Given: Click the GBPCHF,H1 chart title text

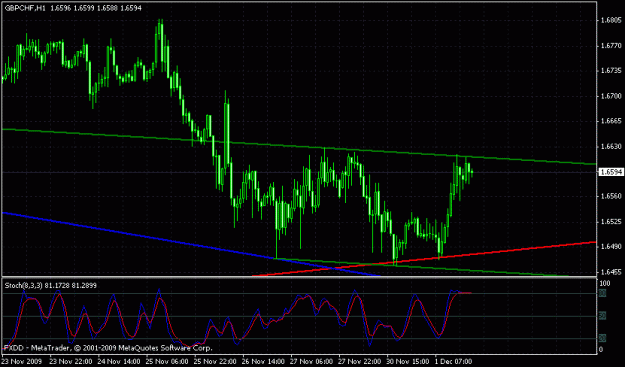Looking at the screenshot, I should pos(25,8).
